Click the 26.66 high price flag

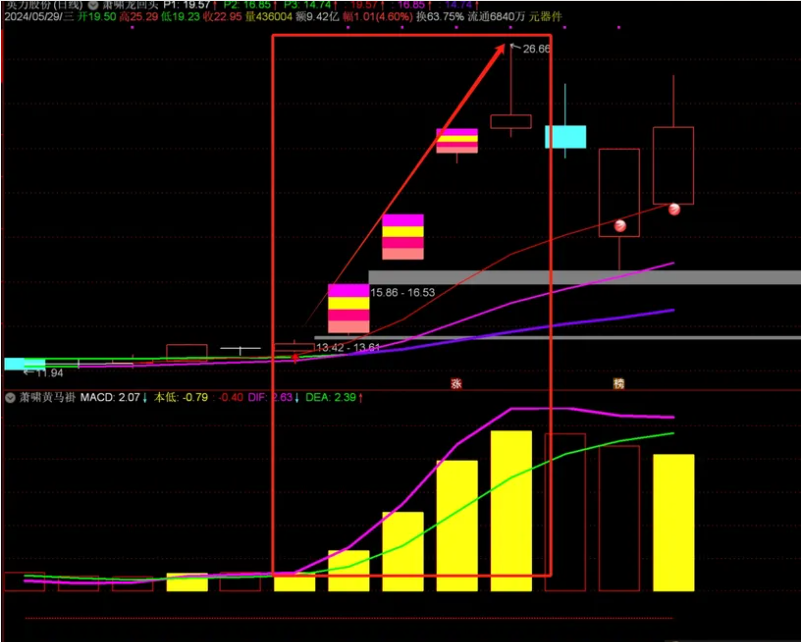coord(535,48)
